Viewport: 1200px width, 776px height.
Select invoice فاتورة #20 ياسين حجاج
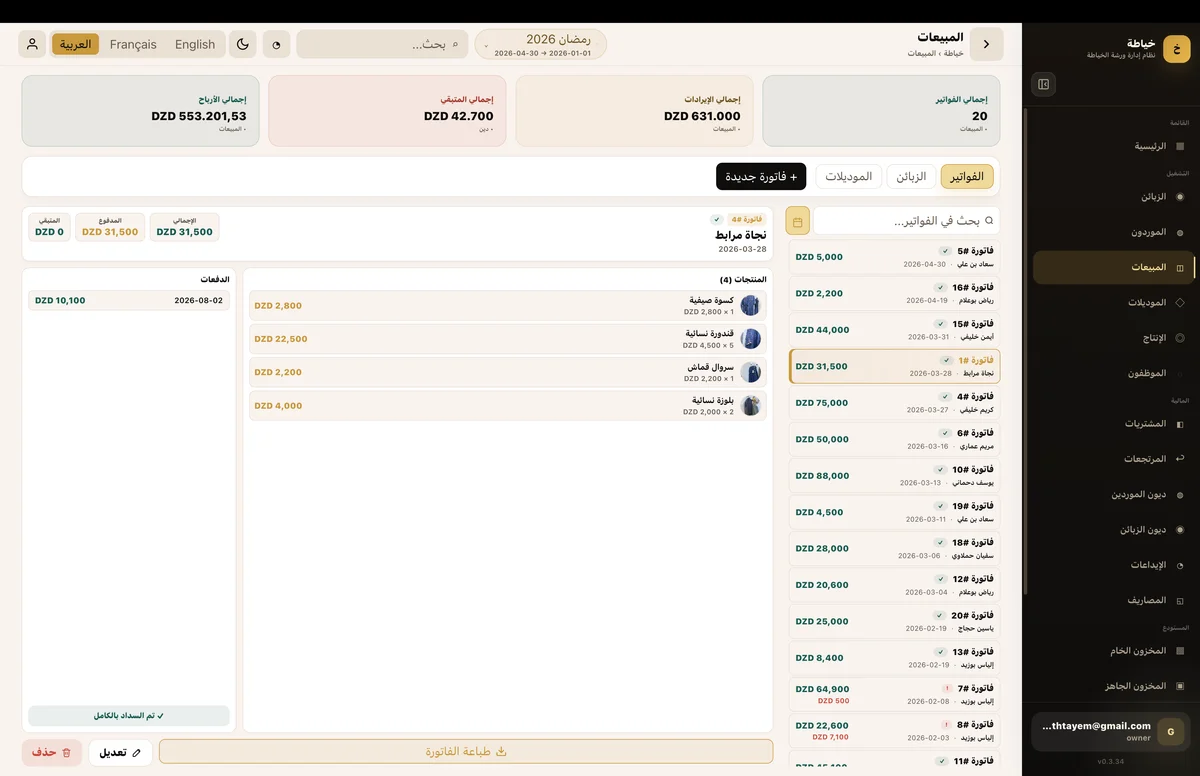(x=894, y=621)
